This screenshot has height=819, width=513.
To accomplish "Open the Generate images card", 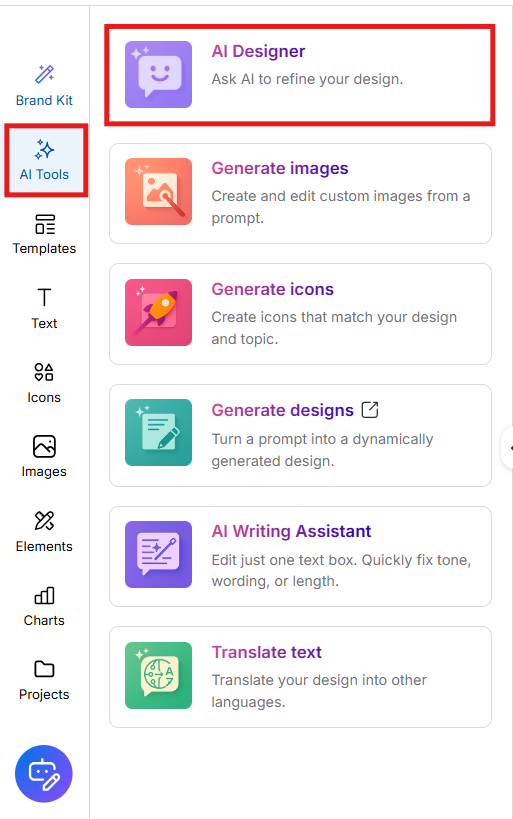I will point(300,193).
